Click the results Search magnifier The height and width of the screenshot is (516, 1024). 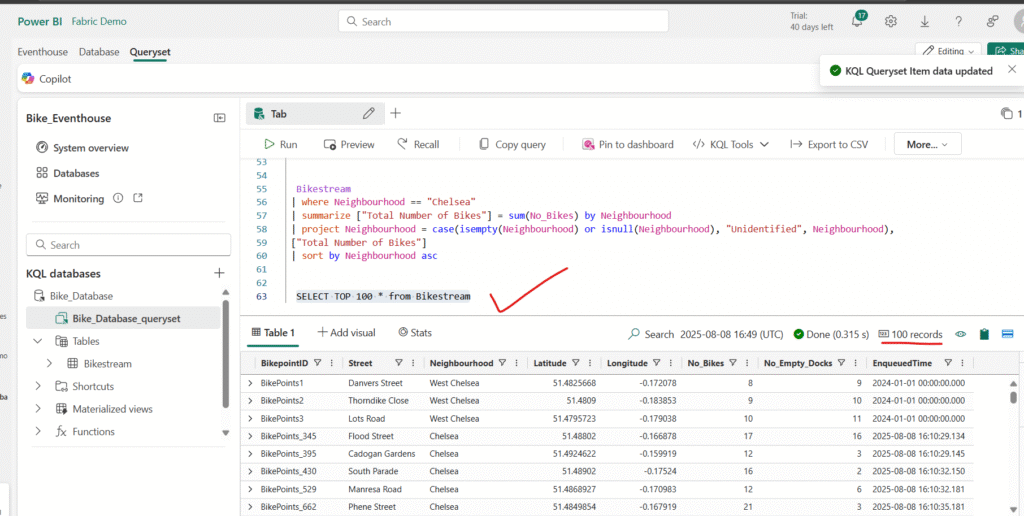[633, 334]
